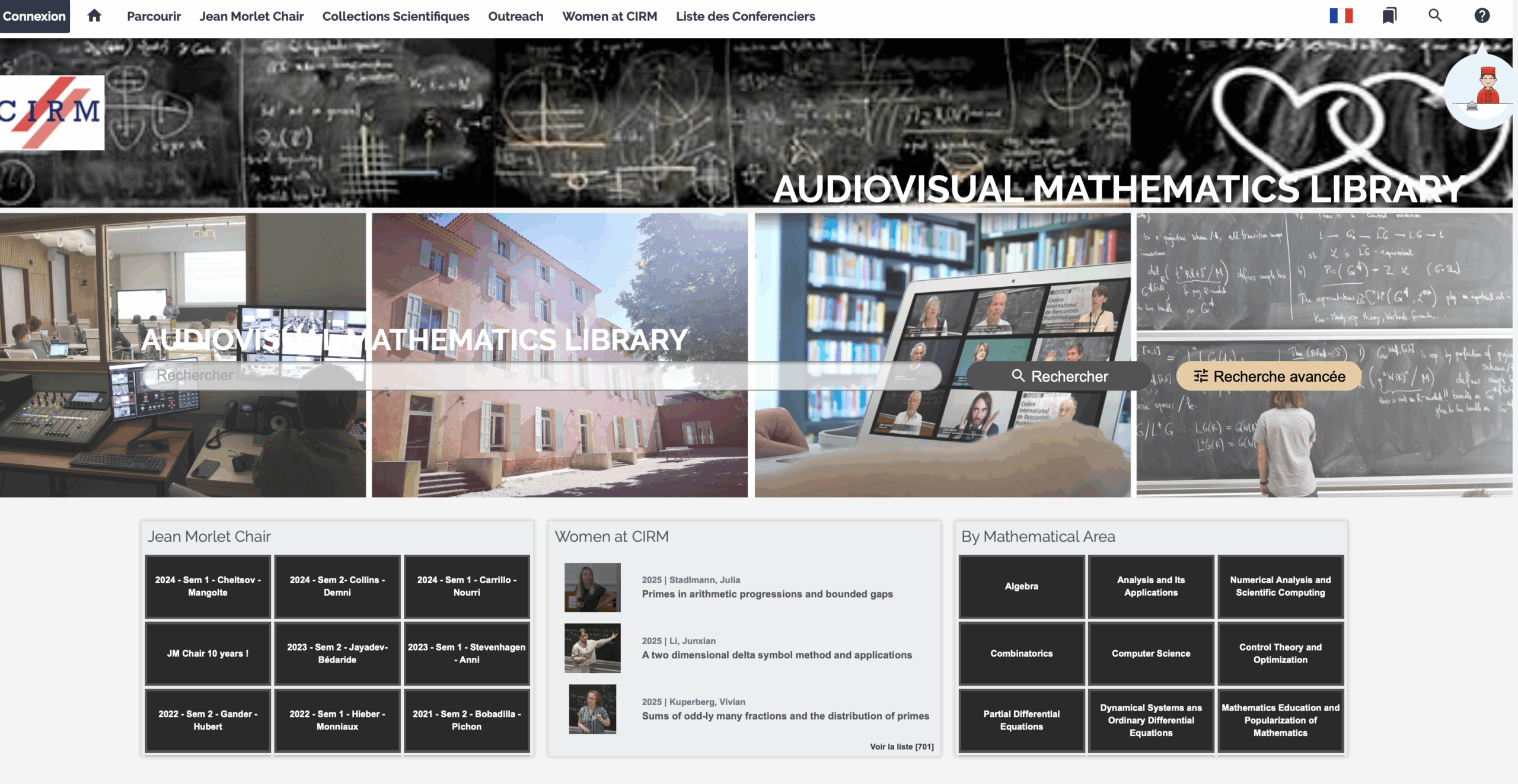Open the header search magnifier icon
This screenshot has width=1518, height=784.
click(x=1435, y=16)
